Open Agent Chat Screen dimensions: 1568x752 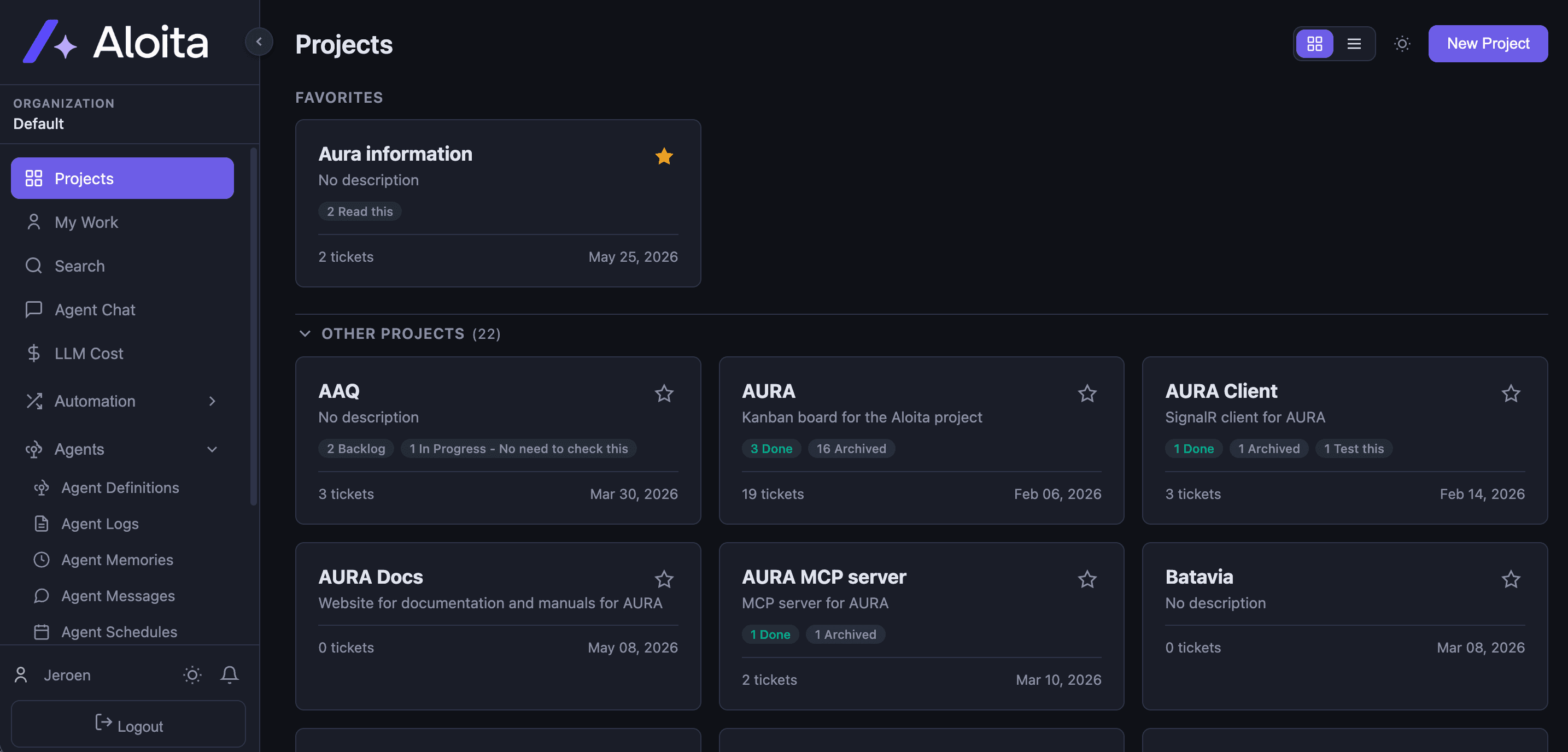pos(122,310)
